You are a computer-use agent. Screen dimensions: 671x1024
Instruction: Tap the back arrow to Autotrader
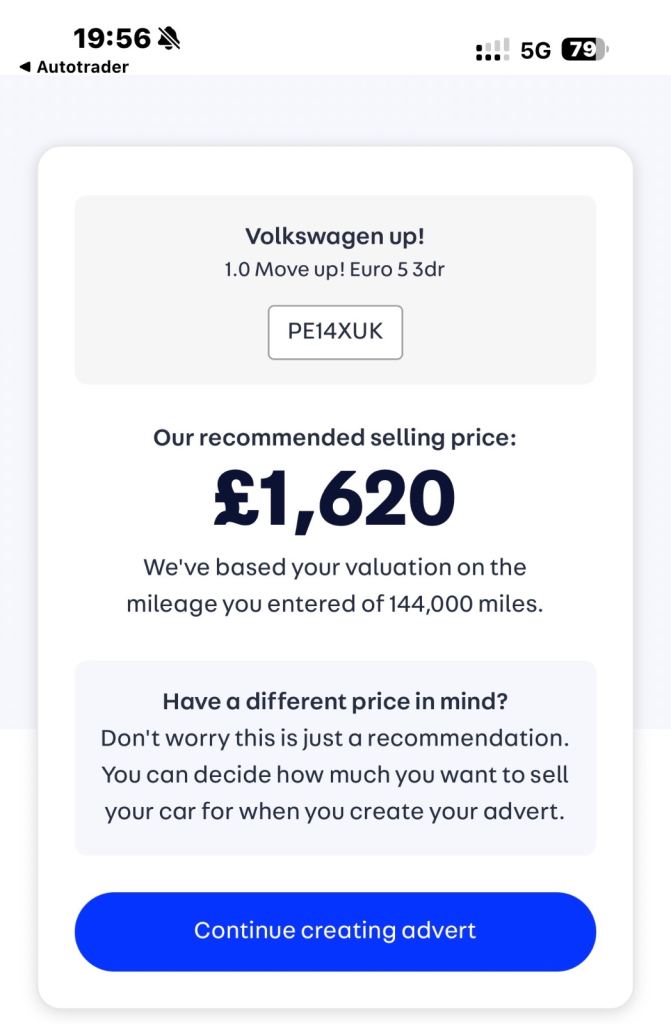click(x=25, y=67)
